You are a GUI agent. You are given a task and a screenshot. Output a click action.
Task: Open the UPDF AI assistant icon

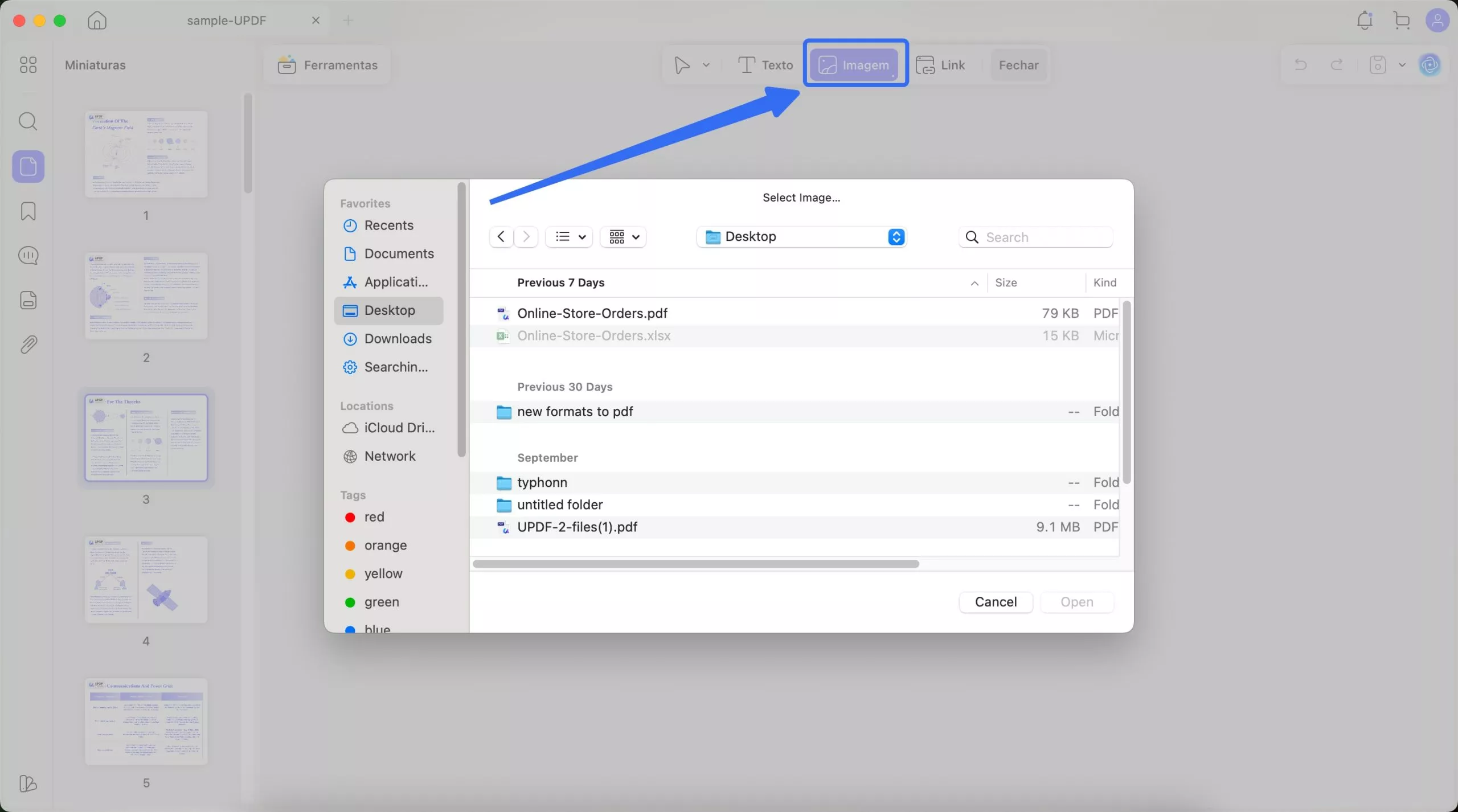[1430, 65]
